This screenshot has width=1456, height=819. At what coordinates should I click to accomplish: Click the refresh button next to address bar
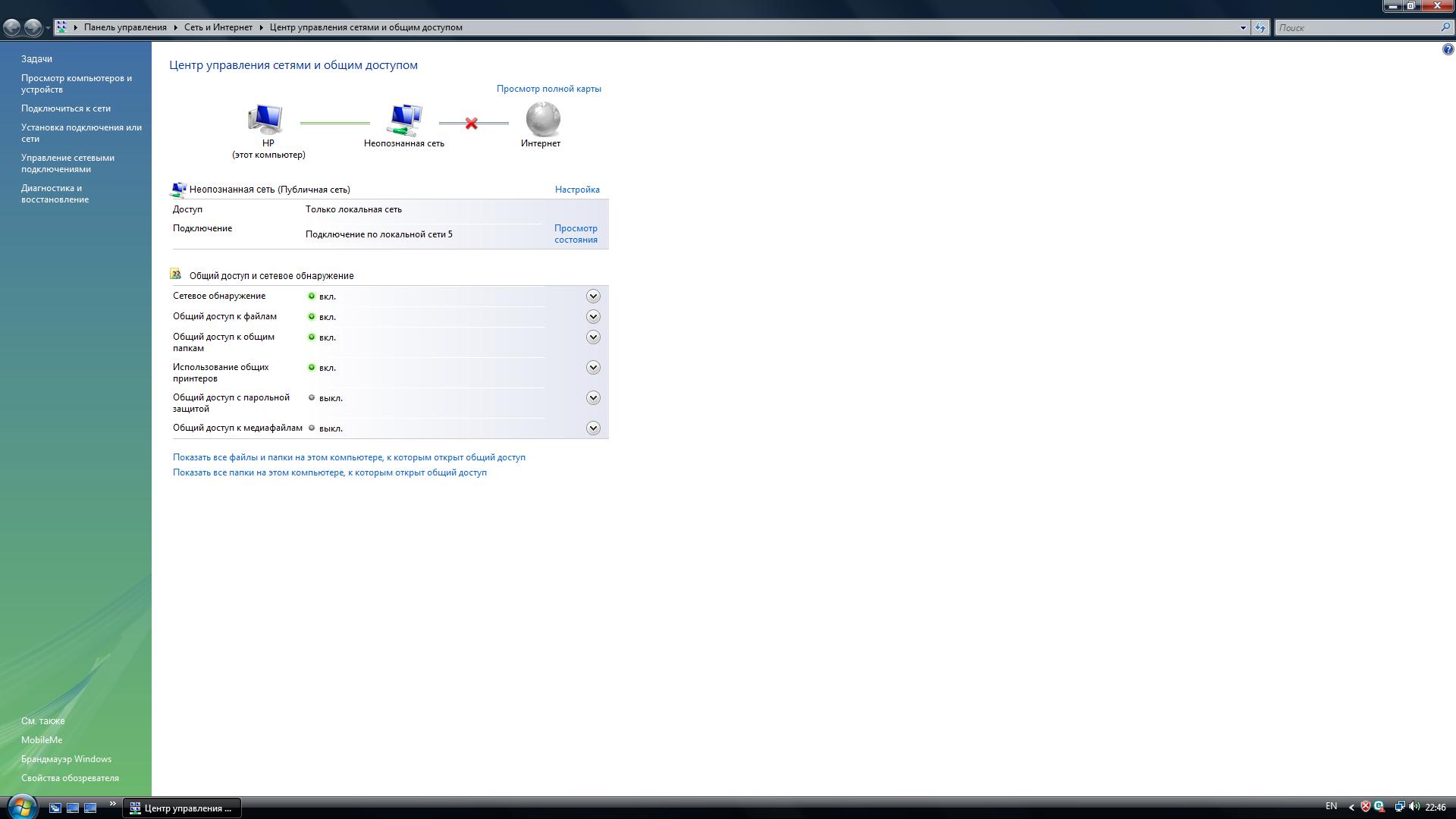click(1260, 27)
